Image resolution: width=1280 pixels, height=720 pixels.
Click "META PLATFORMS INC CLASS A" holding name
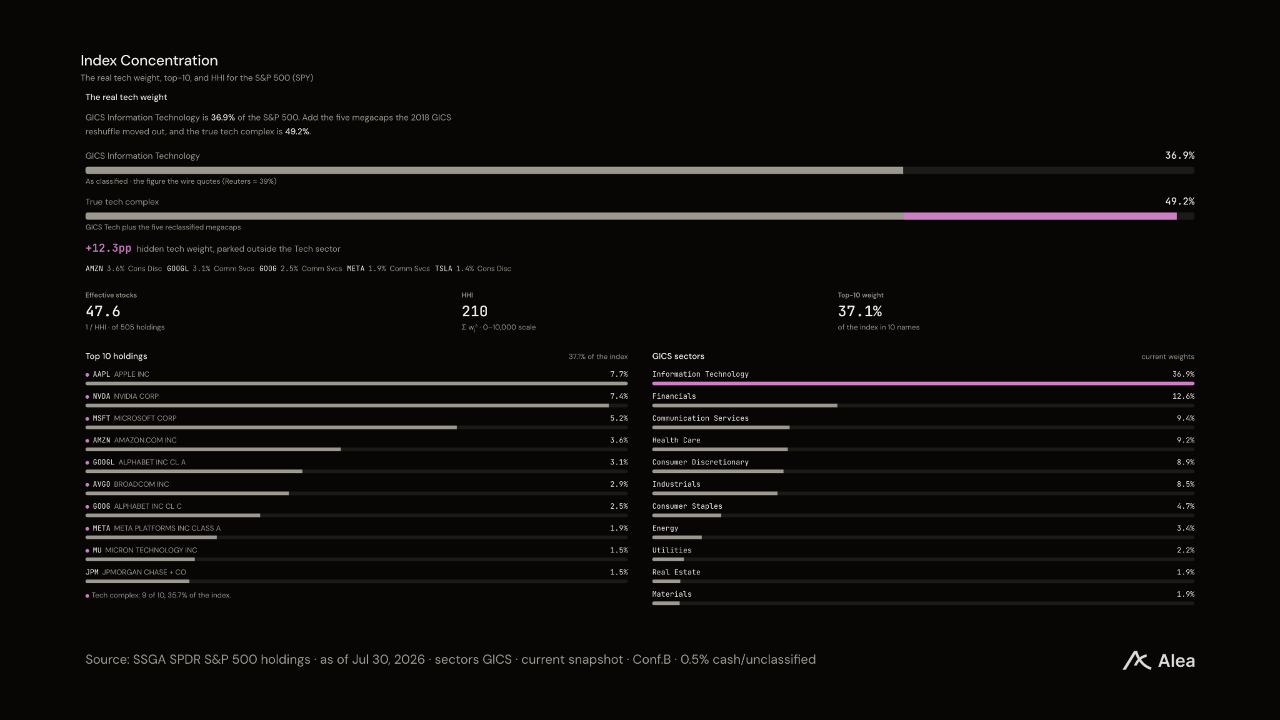pos(167,528)
